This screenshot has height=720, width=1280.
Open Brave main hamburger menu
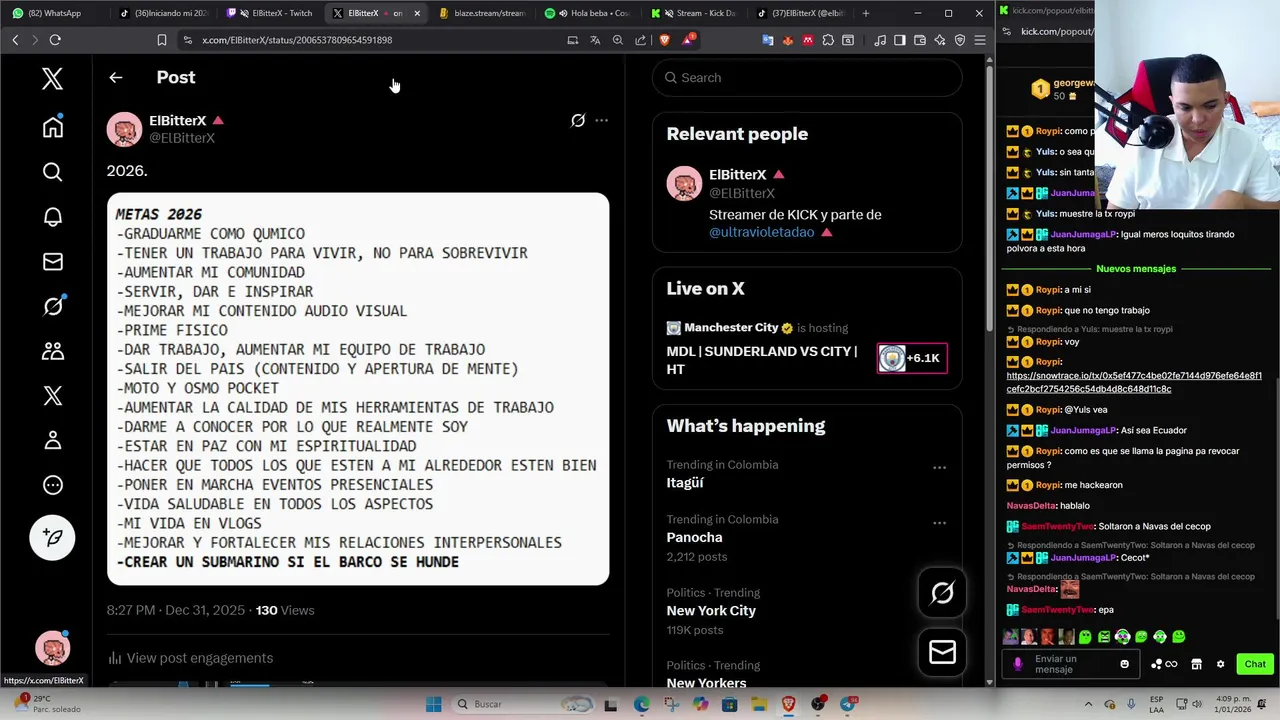[x=980, y=40]
